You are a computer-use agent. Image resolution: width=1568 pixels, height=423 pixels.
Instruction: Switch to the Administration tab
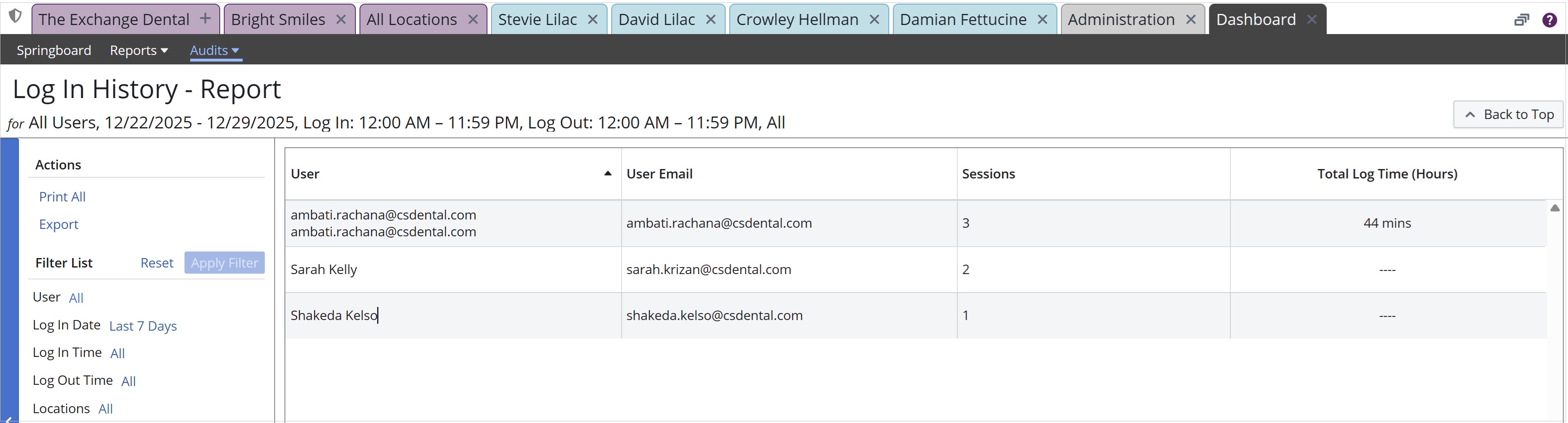pyautogui.click(x=1121, y=20)
